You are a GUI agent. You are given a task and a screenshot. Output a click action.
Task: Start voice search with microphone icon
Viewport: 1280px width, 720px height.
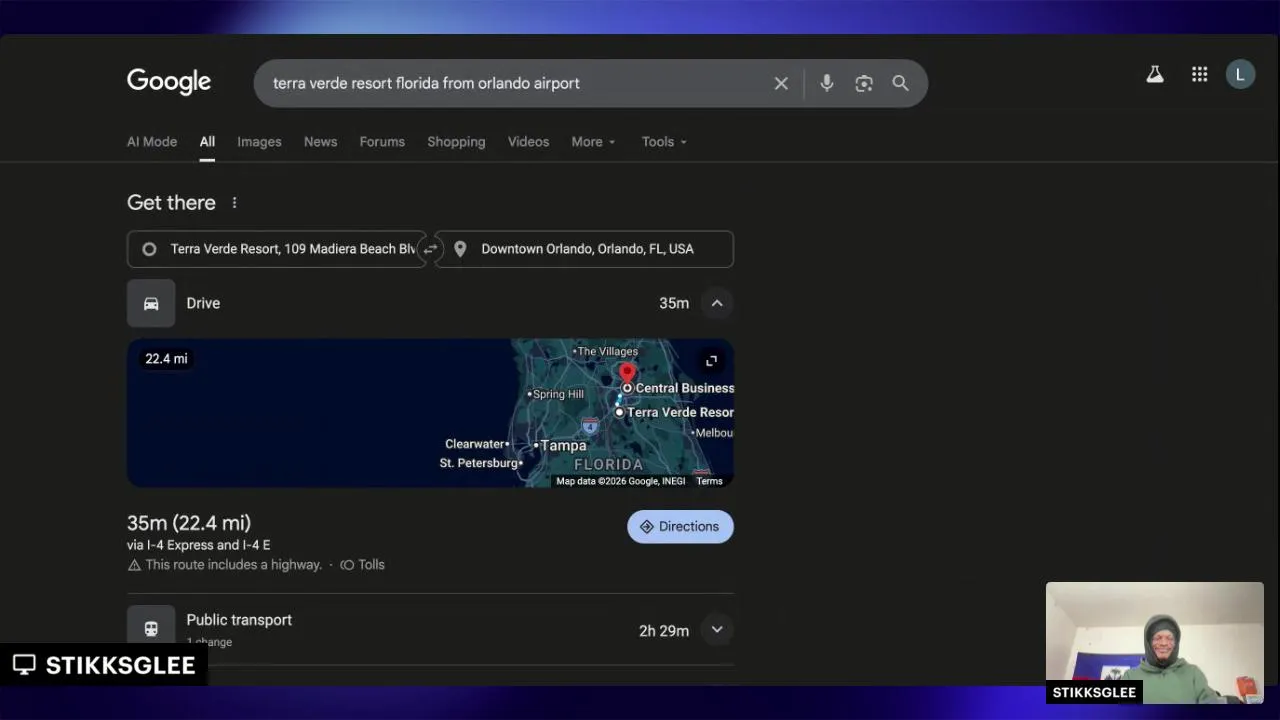(826, 83)
